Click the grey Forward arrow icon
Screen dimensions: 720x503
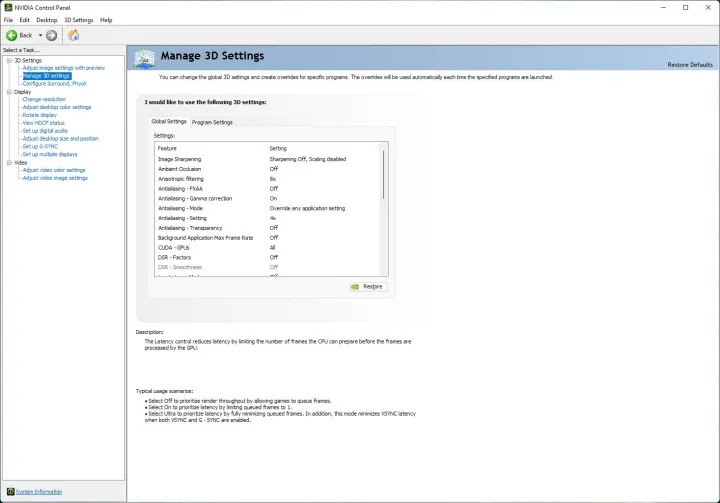pyautogui.click(x=51, y=35)
